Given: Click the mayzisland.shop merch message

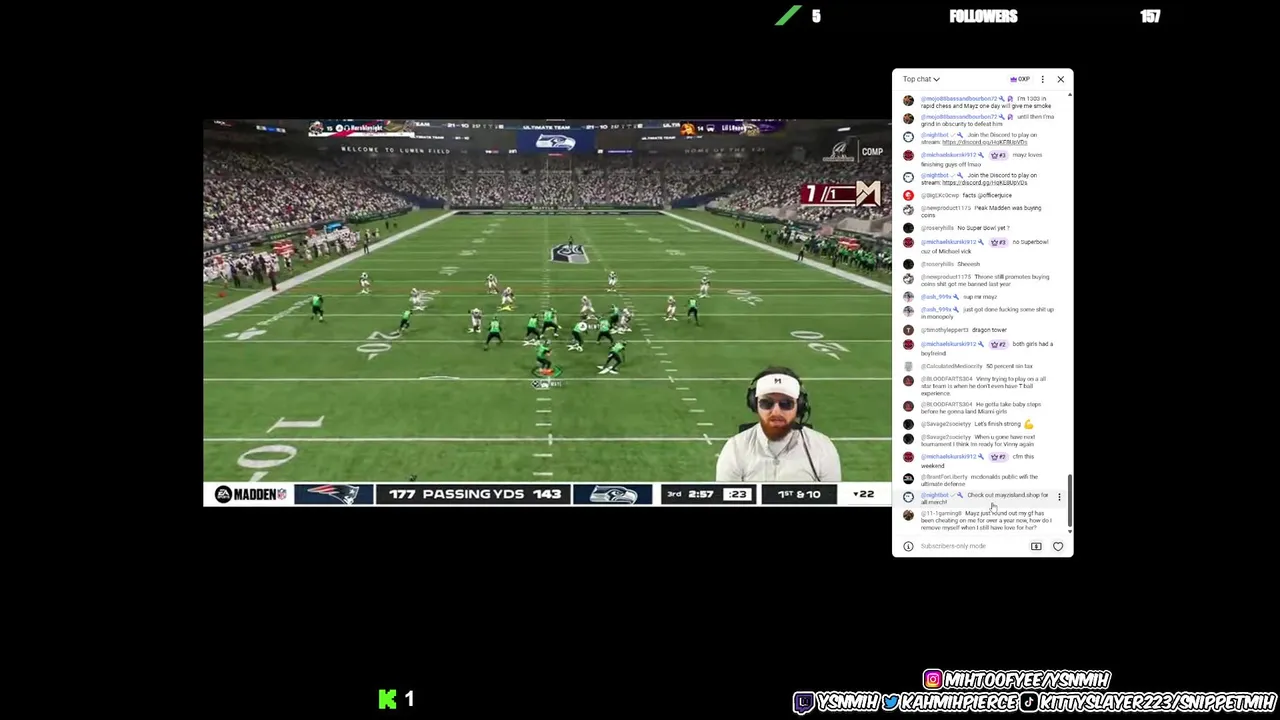Looking at the screenshot, I should [985, 497].
